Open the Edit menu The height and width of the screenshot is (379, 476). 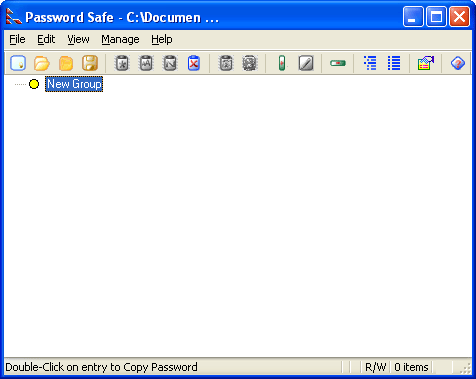[x=46, y=39]
